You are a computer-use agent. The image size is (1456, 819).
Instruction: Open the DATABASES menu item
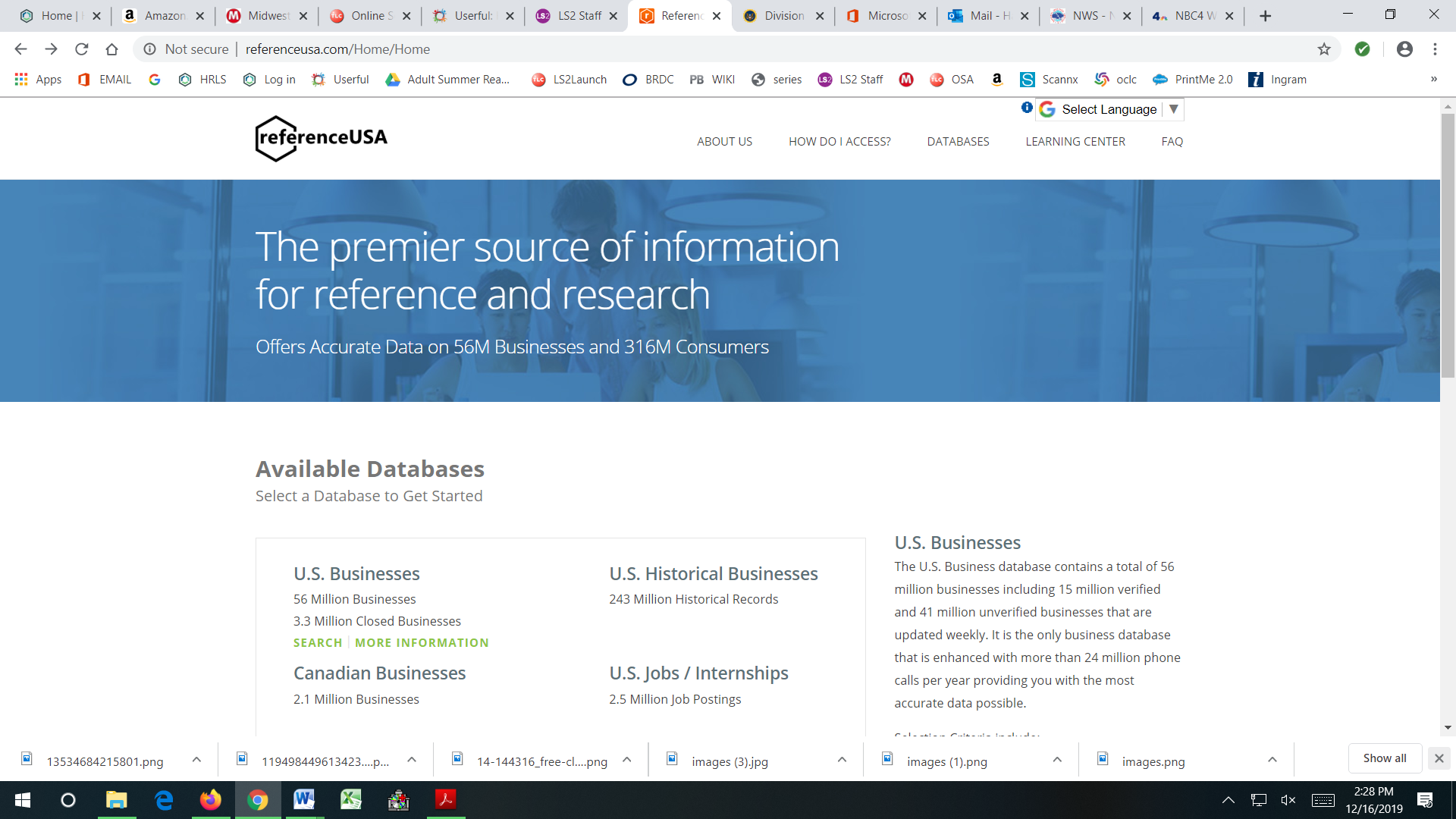(x=958, y=142)
